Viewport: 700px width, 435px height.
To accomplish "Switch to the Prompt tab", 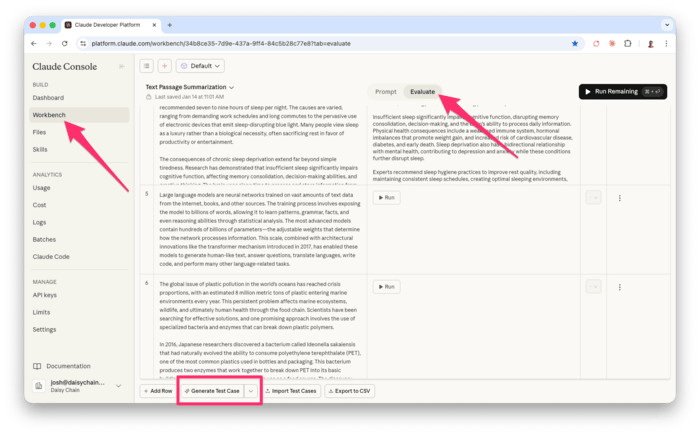I will tap(385, 91).
